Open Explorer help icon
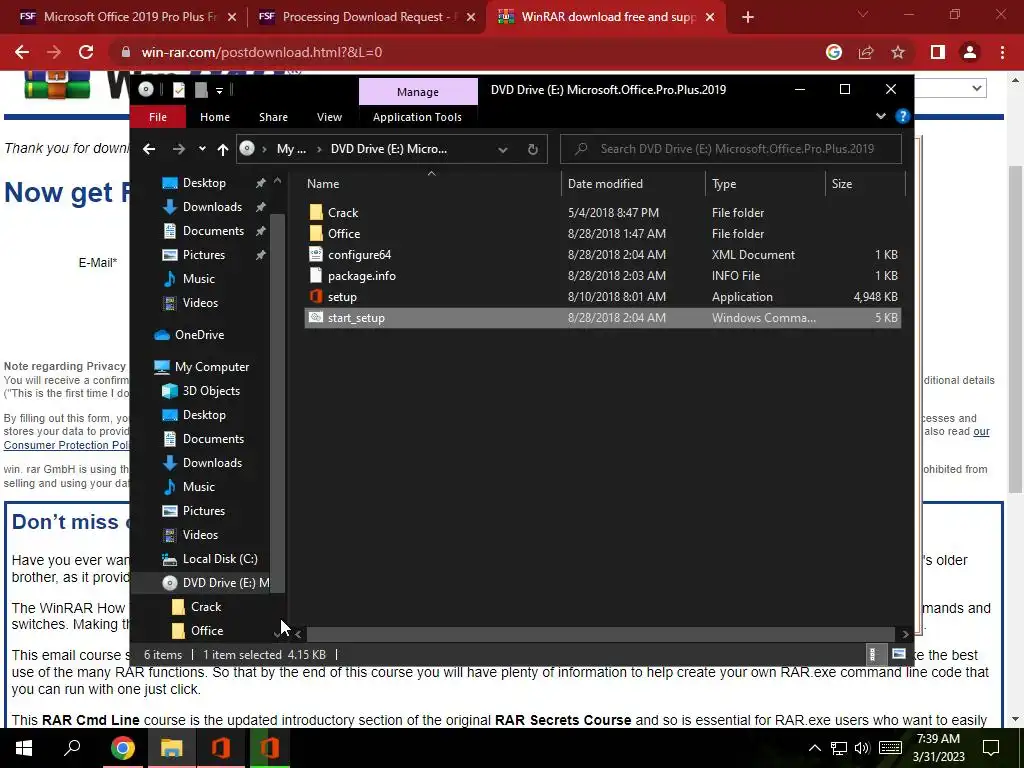The height and width of the screenshot is (768, 1024). (x=903, y=116)
